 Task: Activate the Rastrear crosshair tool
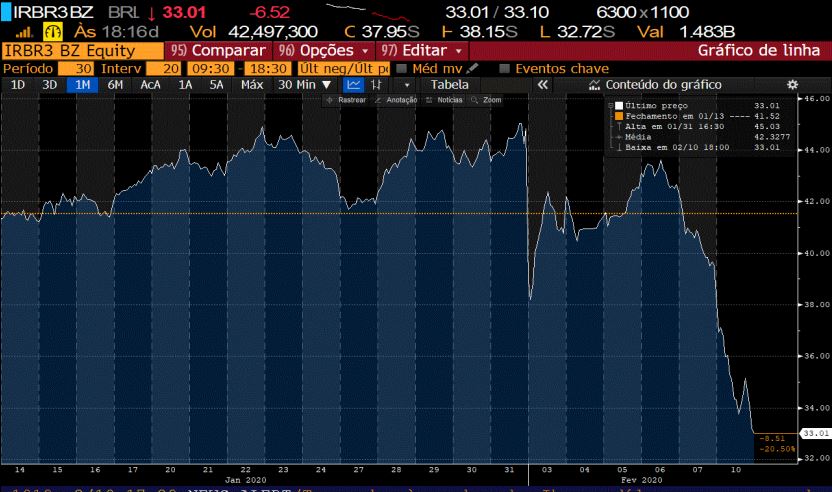(x=347, y=100)
